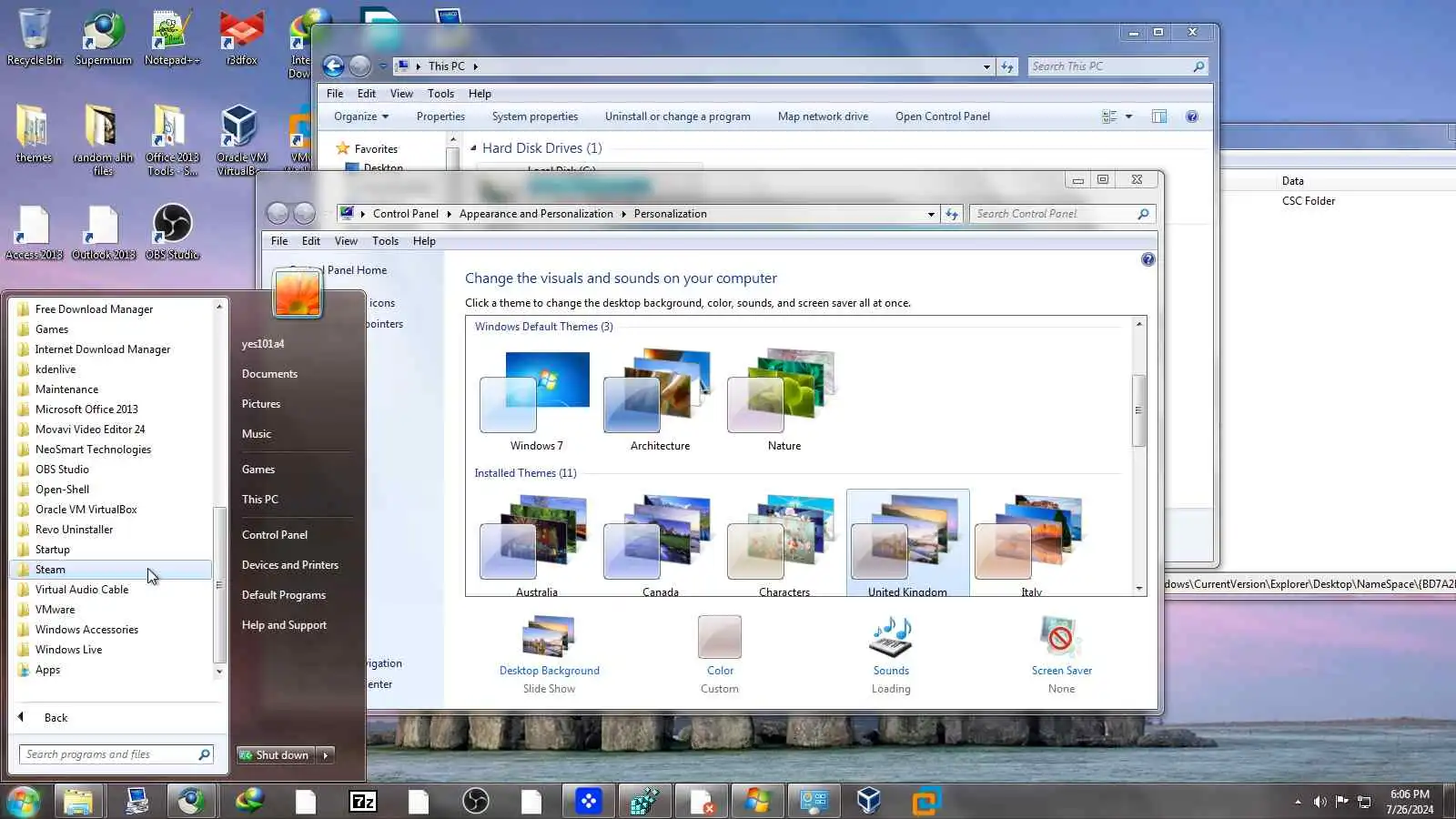Viewport: 1456px width, 819px height.
Task: Open VMware icon in the taskbar
Action: [926, 801]
